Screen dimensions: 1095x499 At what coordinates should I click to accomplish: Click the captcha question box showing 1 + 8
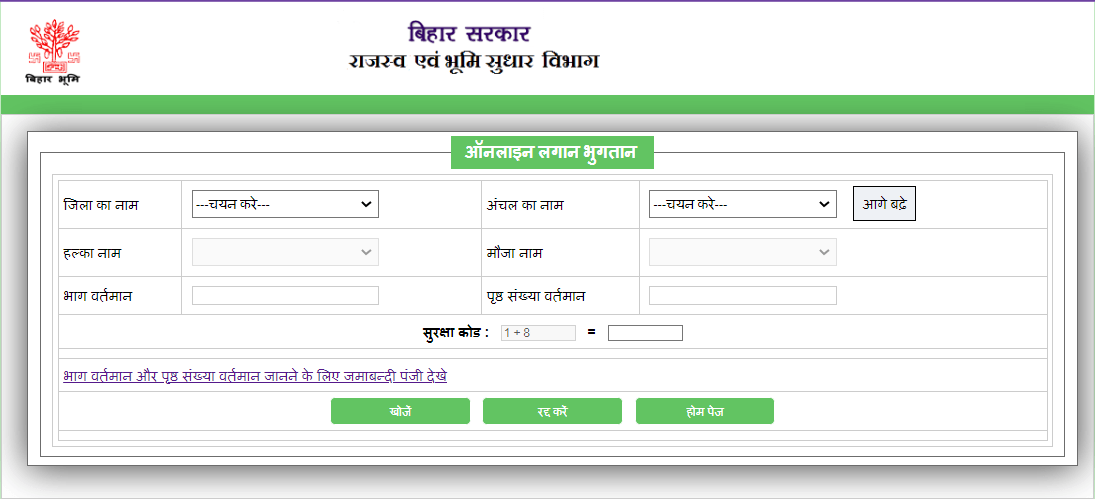pos(538,333)
